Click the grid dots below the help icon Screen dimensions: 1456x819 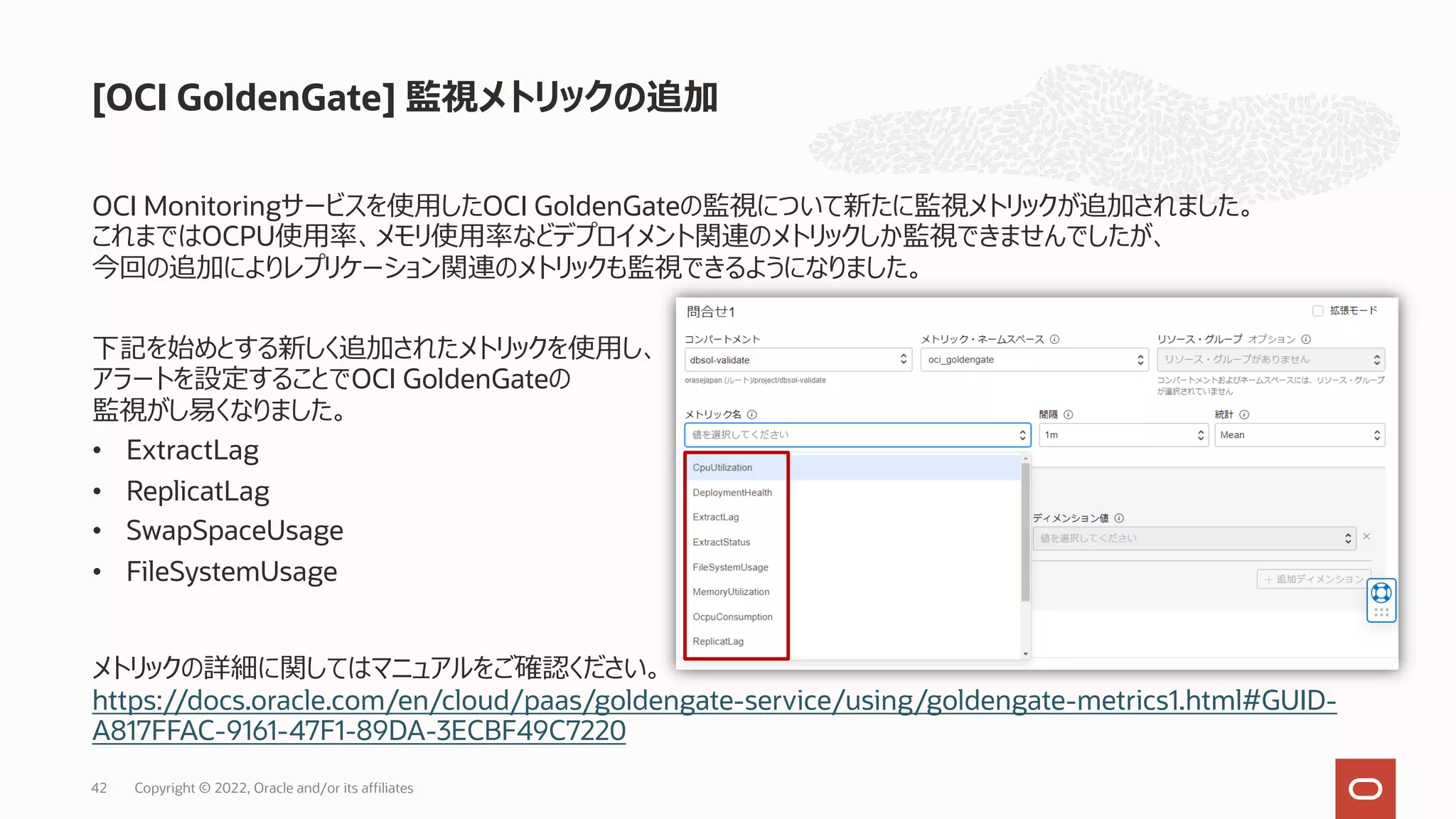tap(1381, 612)
